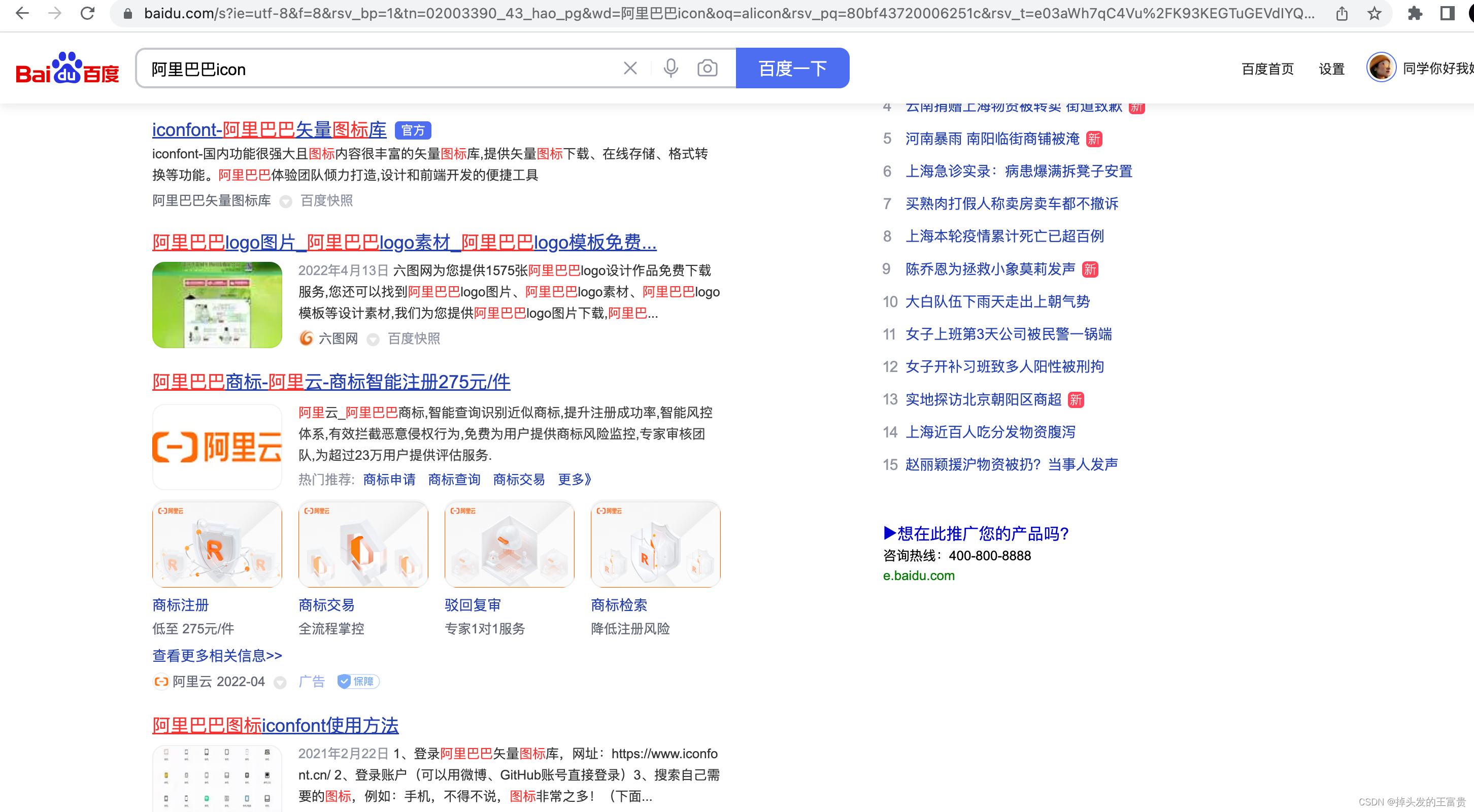Open image search via the camera icon
1474x812 pixels.
707,67
